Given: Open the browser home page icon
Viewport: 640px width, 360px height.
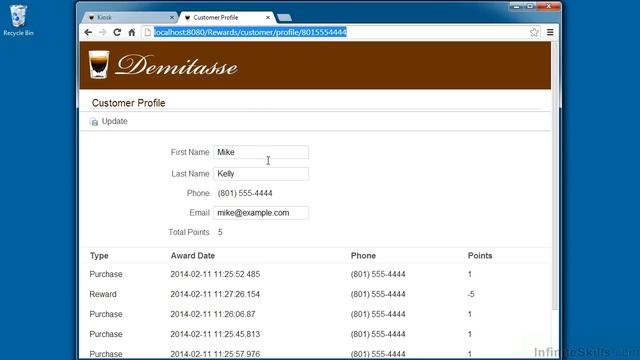Looking at the screenshot, I should click(x=131, y=32).
